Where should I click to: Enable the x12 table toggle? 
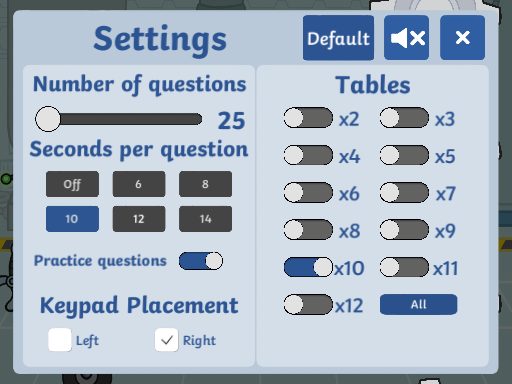(x=308, y=304)
